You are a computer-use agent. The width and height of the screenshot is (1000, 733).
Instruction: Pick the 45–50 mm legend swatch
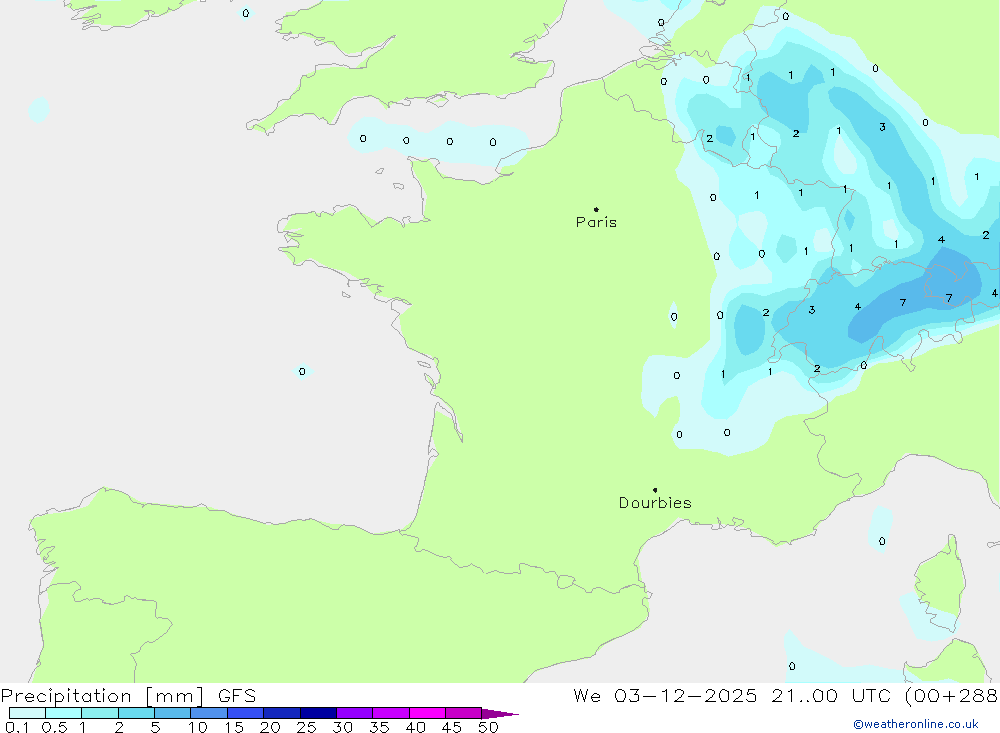click(x=464, y=713)
